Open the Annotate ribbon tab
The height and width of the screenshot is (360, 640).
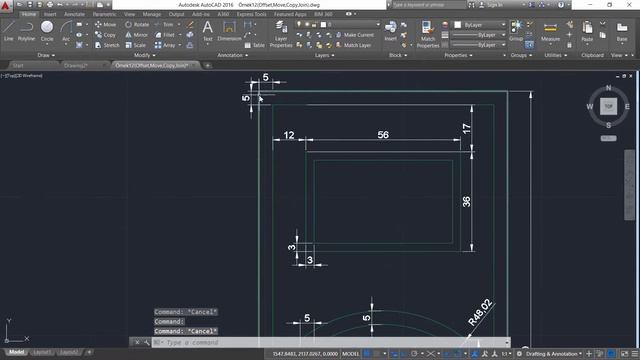point(74,14)
